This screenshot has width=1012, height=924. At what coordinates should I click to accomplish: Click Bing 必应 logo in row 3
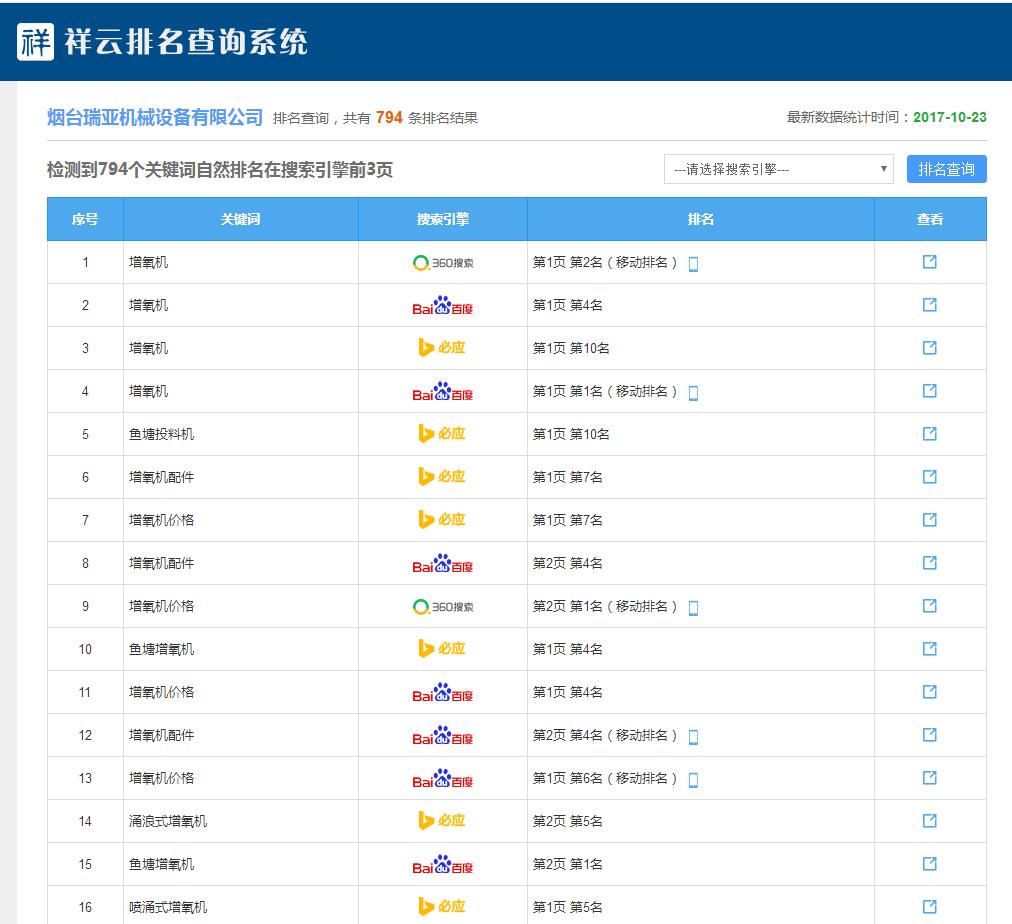coord(442,348)
